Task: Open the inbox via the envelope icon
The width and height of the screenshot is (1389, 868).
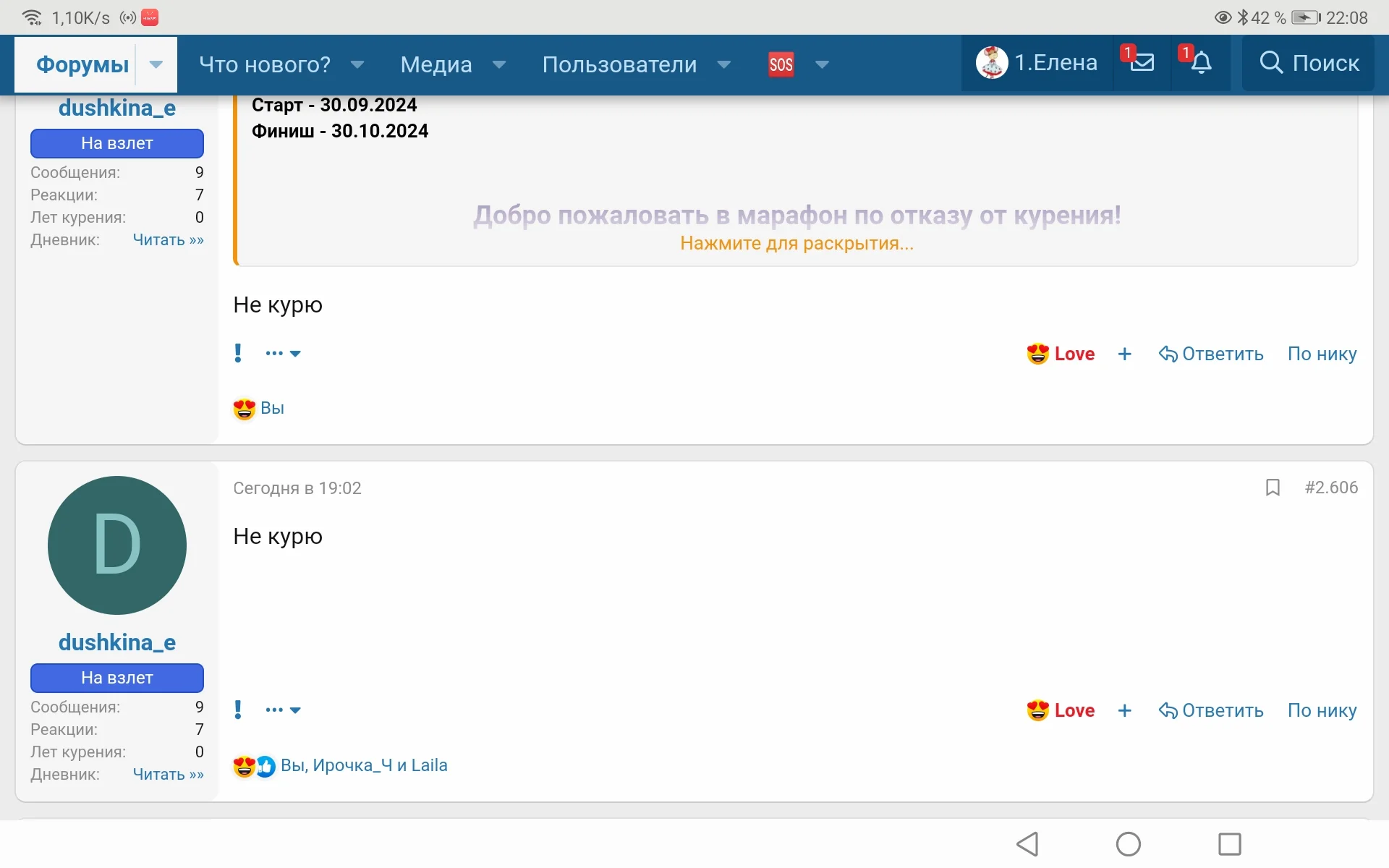Action: click(x=1141, y=64)
